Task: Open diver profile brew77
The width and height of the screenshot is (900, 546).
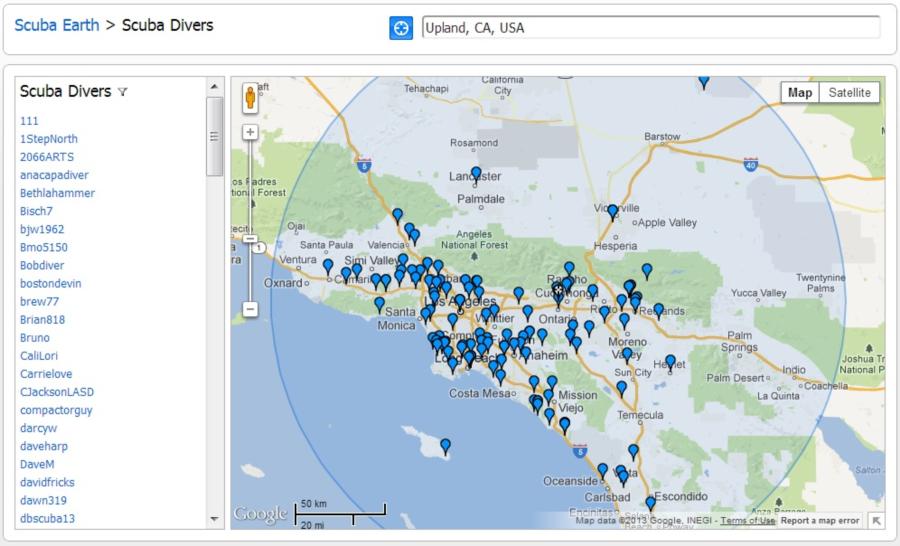Action: [40, 301]
